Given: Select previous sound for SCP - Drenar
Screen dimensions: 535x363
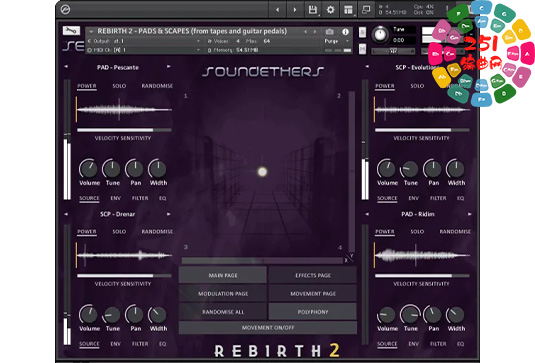Looking at the screenshot, I should click(66, 214).
